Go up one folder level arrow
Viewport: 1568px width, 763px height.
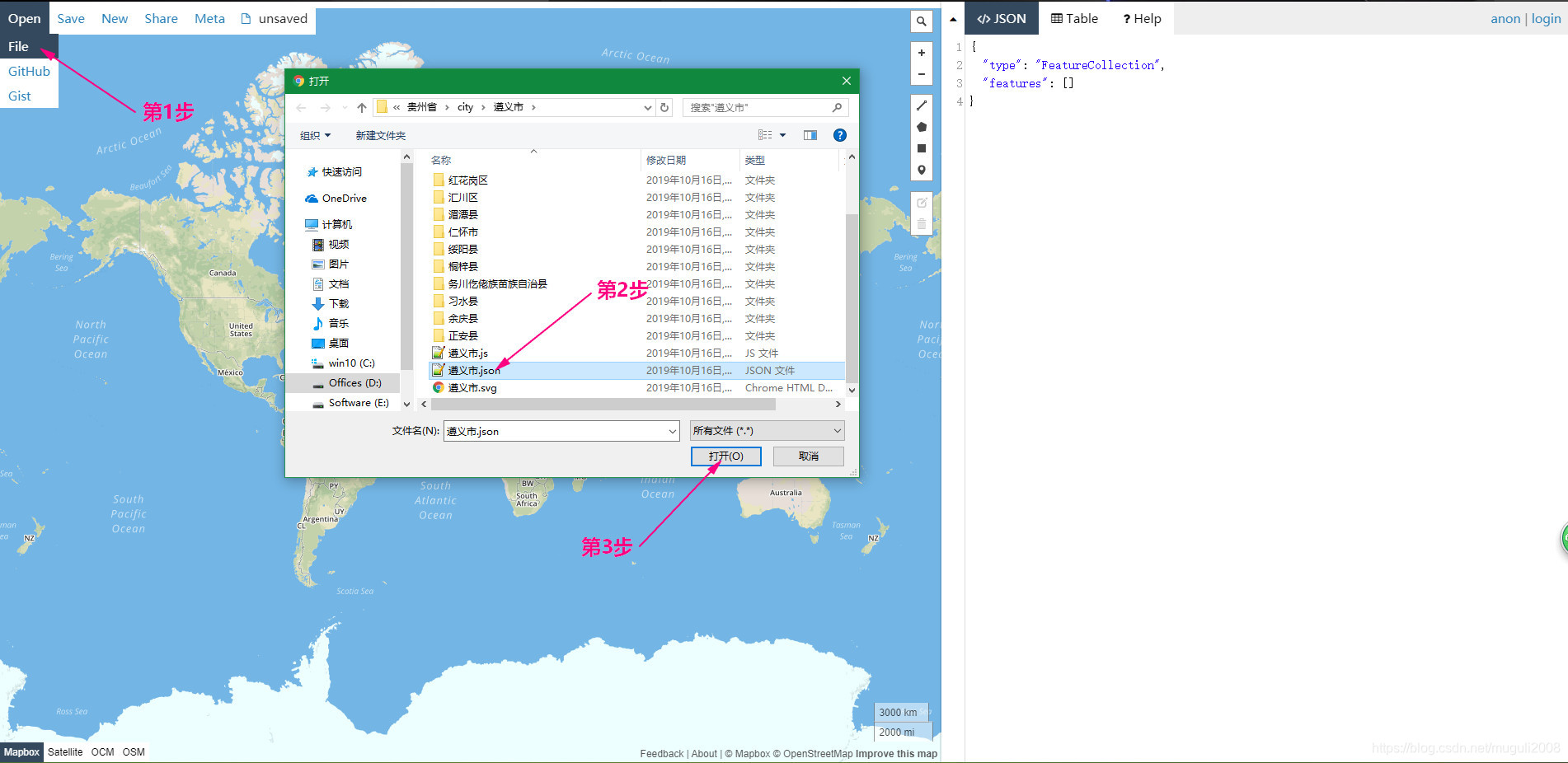click(x=361, y=108)
